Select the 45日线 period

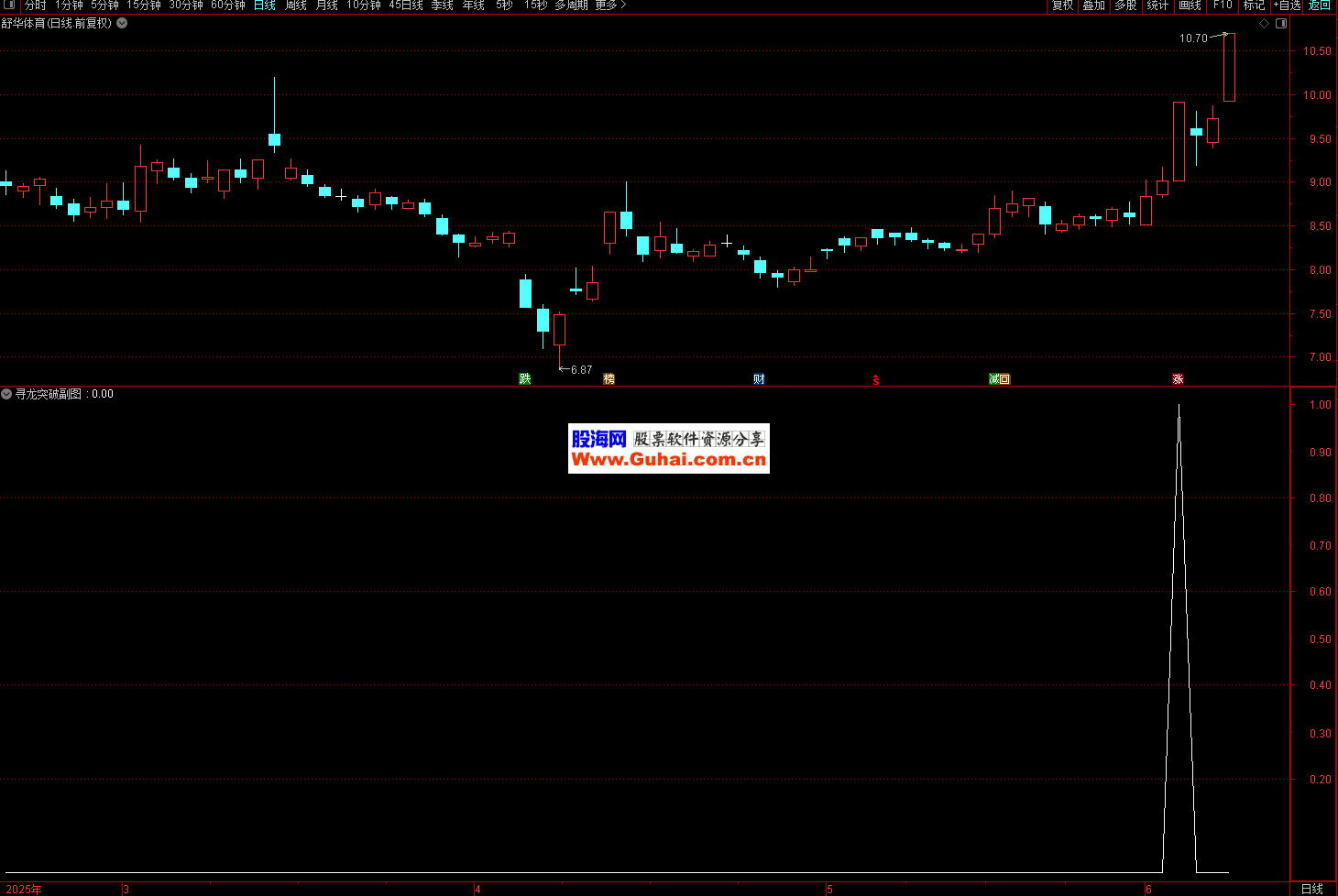[x=406, y=5]
